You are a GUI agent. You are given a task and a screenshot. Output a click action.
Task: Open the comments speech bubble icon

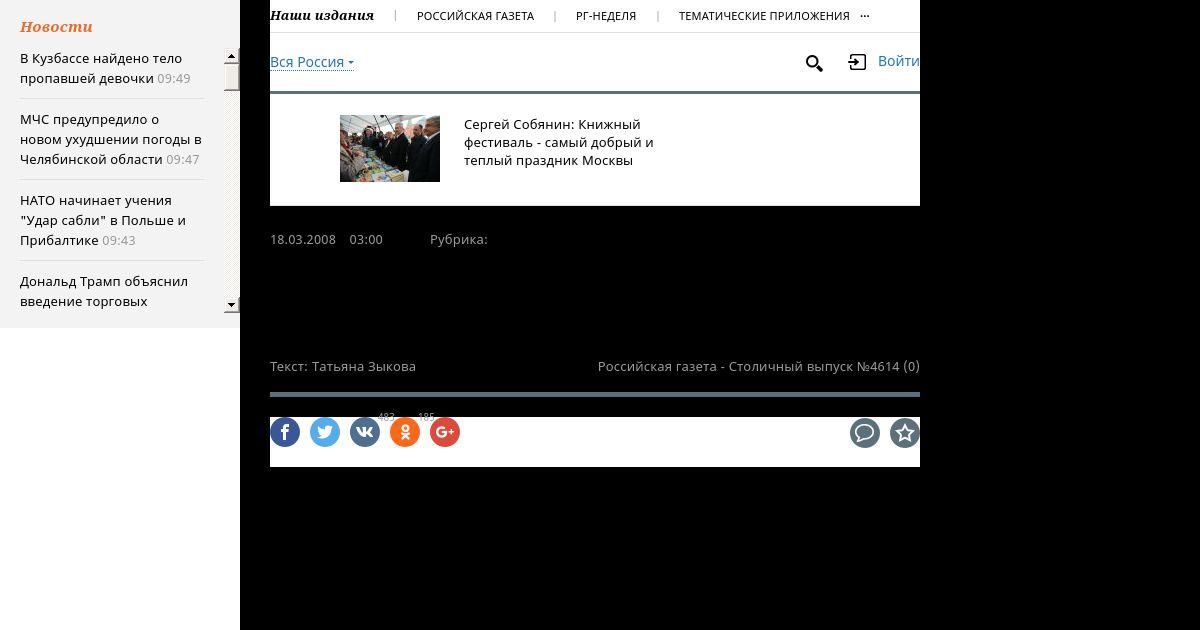[865, 433]
